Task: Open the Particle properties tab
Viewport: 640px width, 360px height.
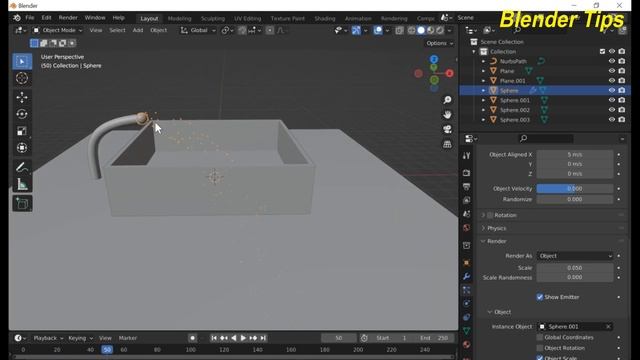Action: pos(467,290)
